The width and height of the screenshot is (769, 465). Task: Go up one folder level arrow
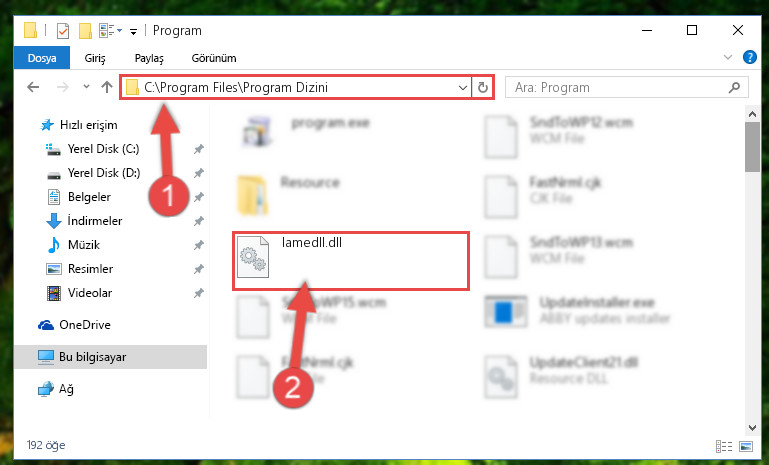point(106,87)
